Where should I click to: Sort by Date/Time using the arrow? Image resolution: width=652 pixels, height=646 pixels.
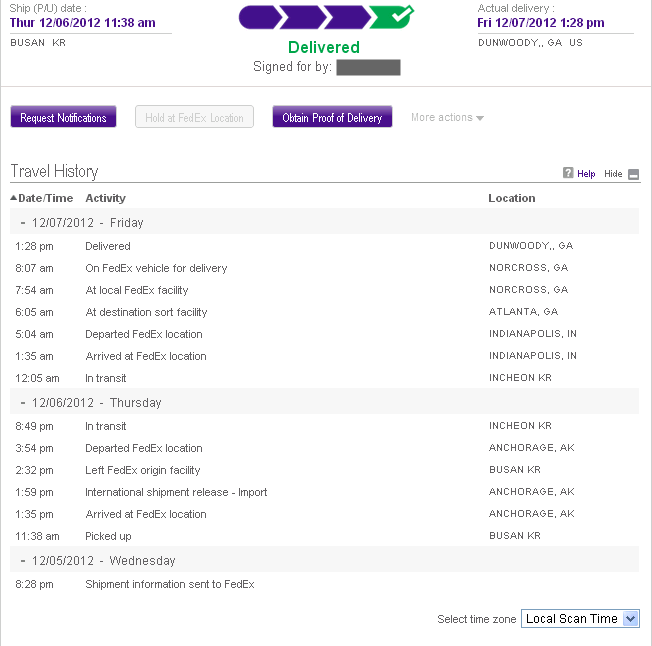[x=14, y=198]
